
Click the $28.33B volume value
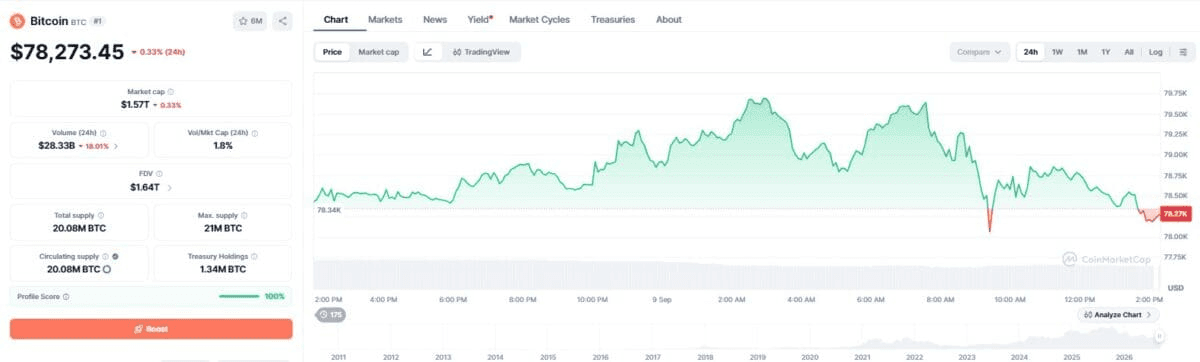click(x=58, y=146)
